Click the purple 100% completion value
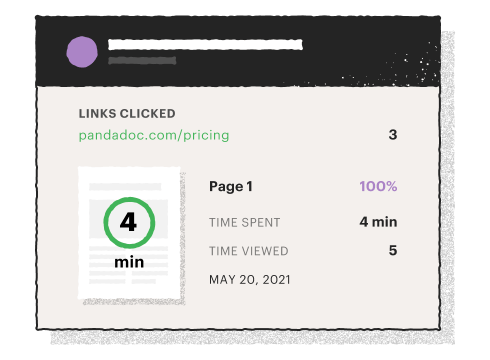 coord(378,186)
